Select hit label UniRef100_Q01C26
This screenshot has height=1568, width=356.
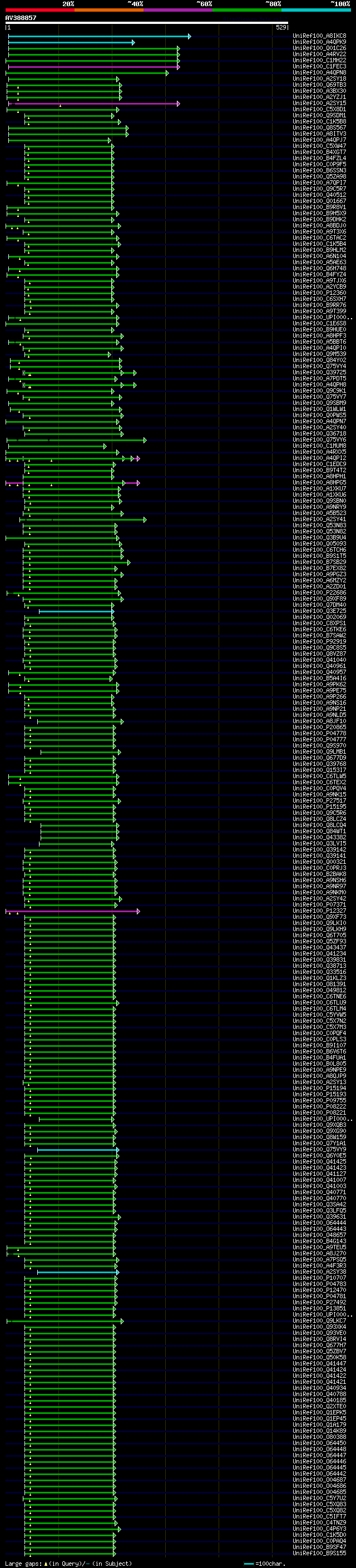[319, 48]
